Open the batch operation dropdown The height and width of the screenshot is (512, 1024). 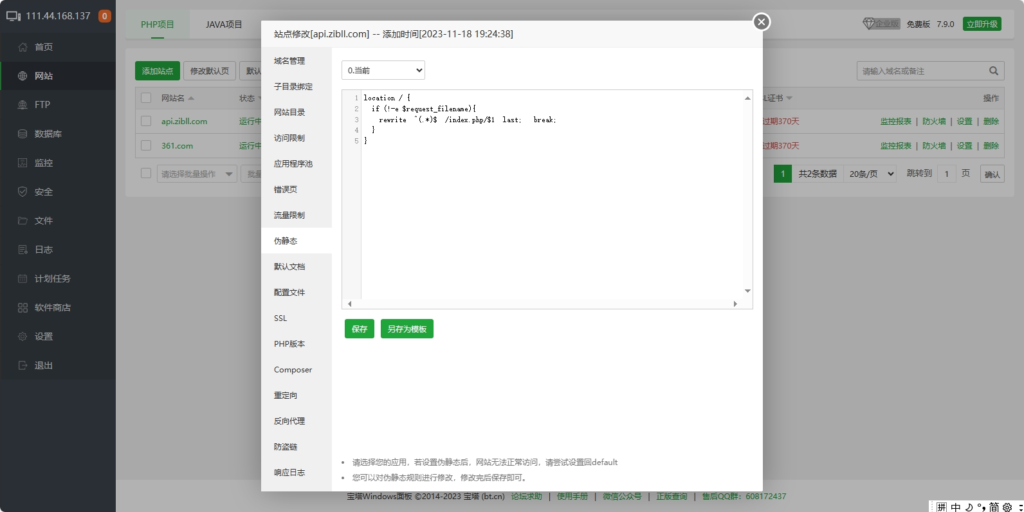196,174
